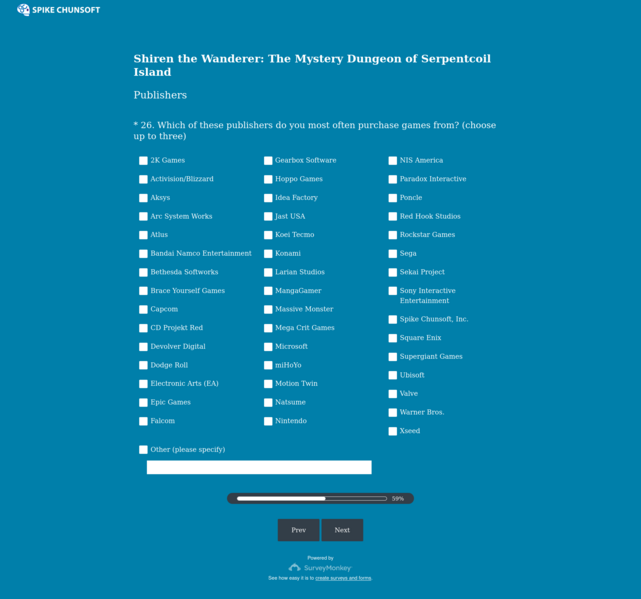Check Electronic Arts (EA) option
641x599 pixels.
pos(143,384)
